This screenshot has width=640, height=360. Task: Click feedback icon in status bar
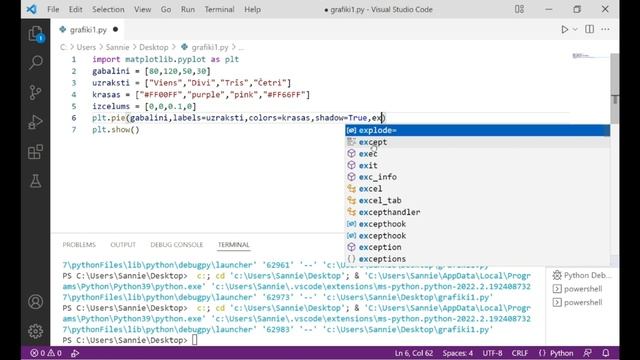[587, 353]
